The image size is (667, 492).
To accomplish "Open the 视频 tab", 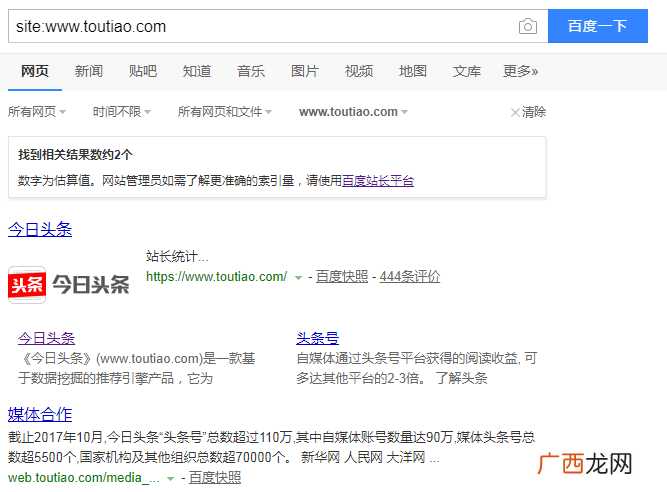I will tap(359, 71).
